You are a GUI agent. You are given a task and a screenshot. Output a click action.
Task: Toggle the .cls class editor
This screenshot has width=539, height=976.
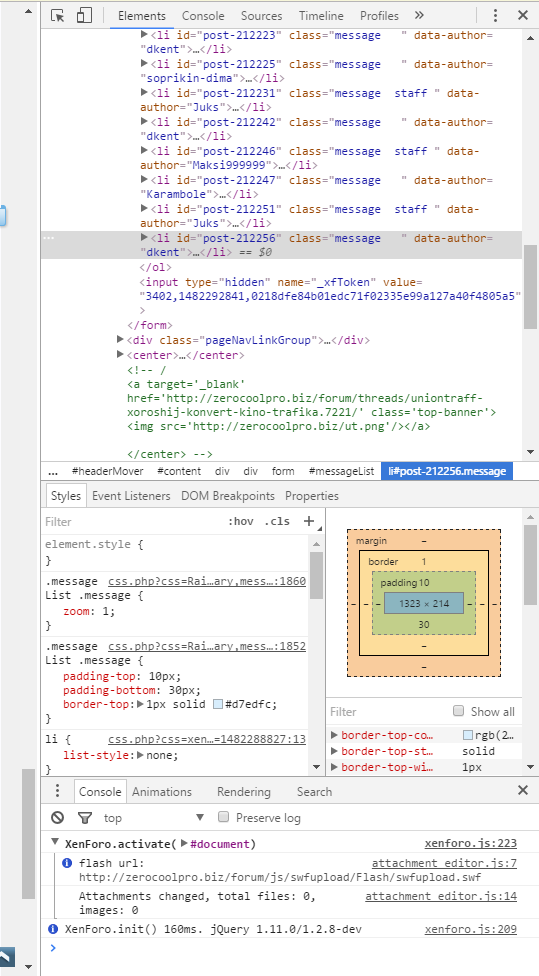pos(277,521)
